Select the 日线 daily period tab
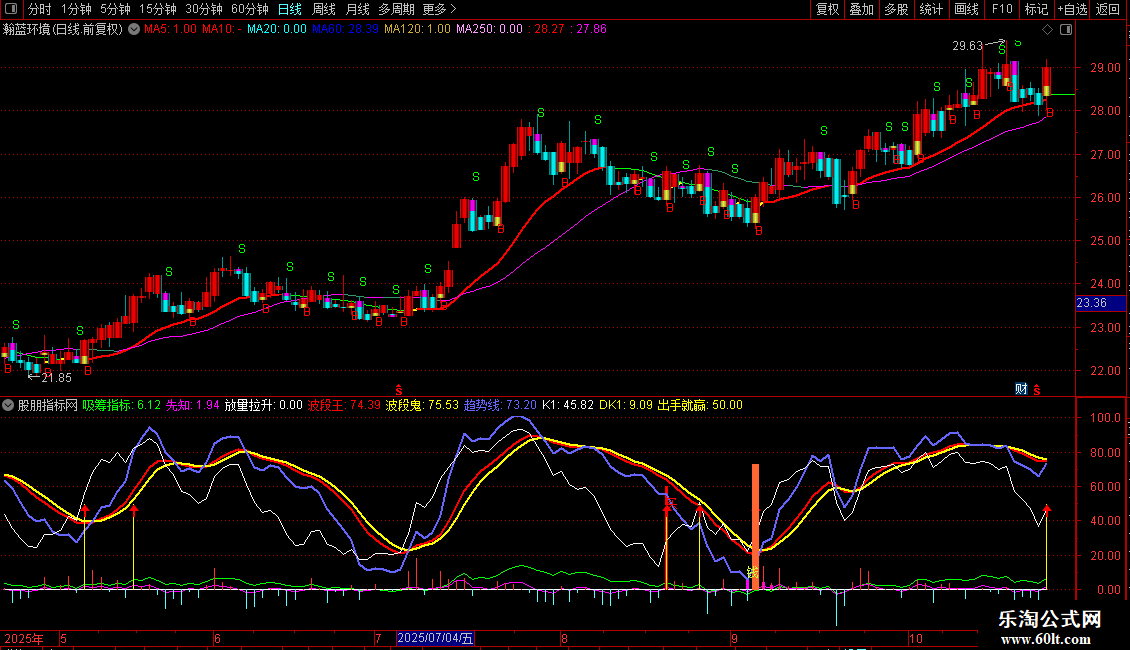 pyautogui.click(x=290, y=9)
